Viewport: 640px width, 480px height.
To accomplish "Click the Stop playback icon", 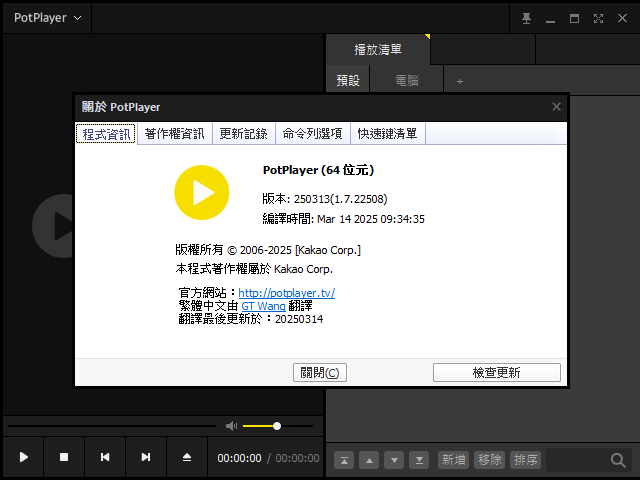I will [64, 457].
